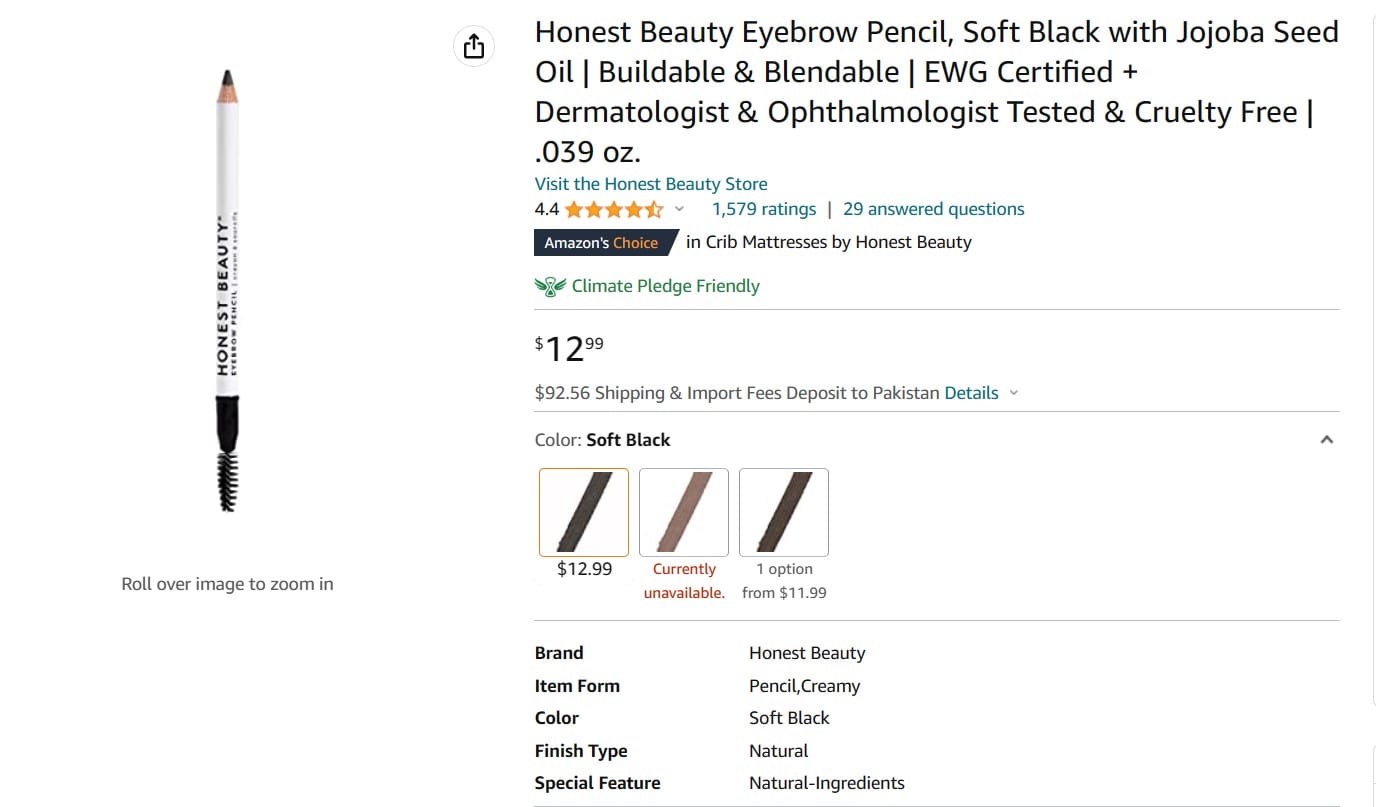
Task: Select the Soft Black color swatch
Action: (x=584, y=512)
